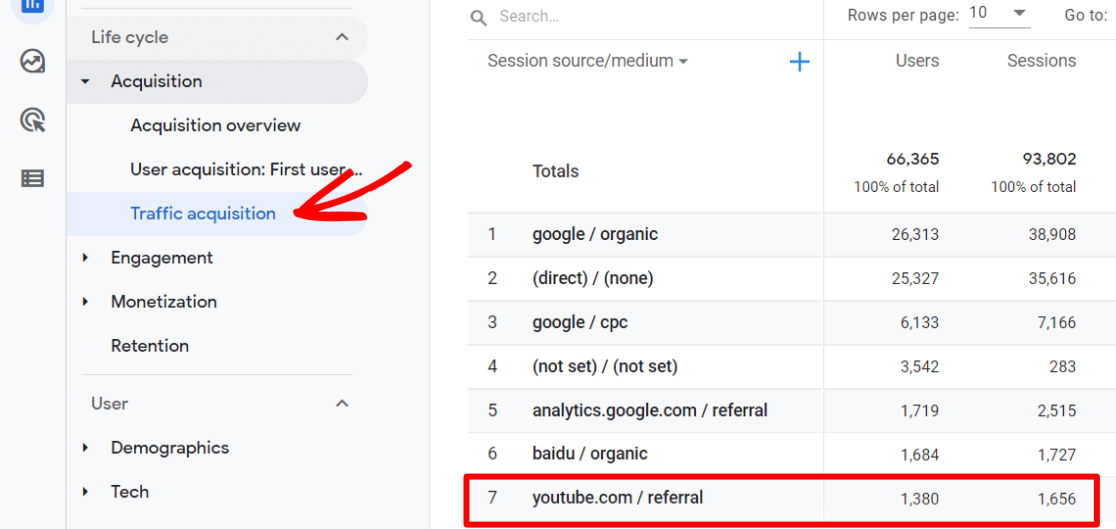Expand the Engagement menu group

[x=85, y=258]
